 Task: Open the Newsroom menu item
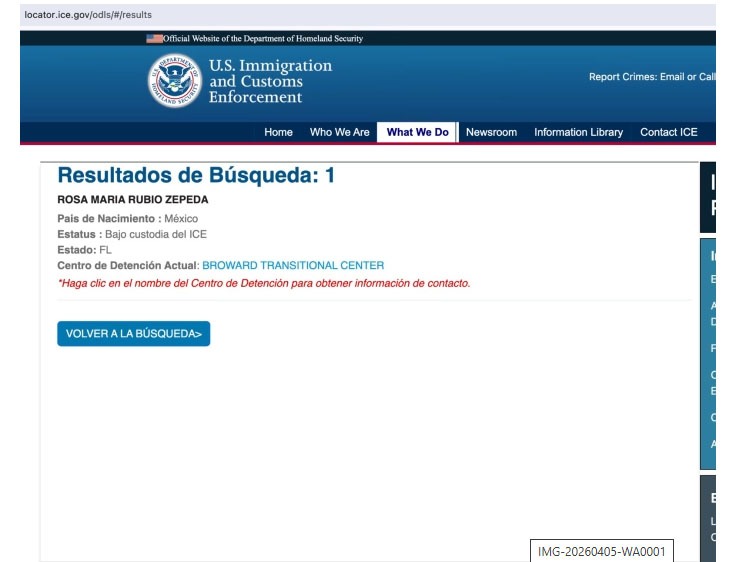pos(491,132)
